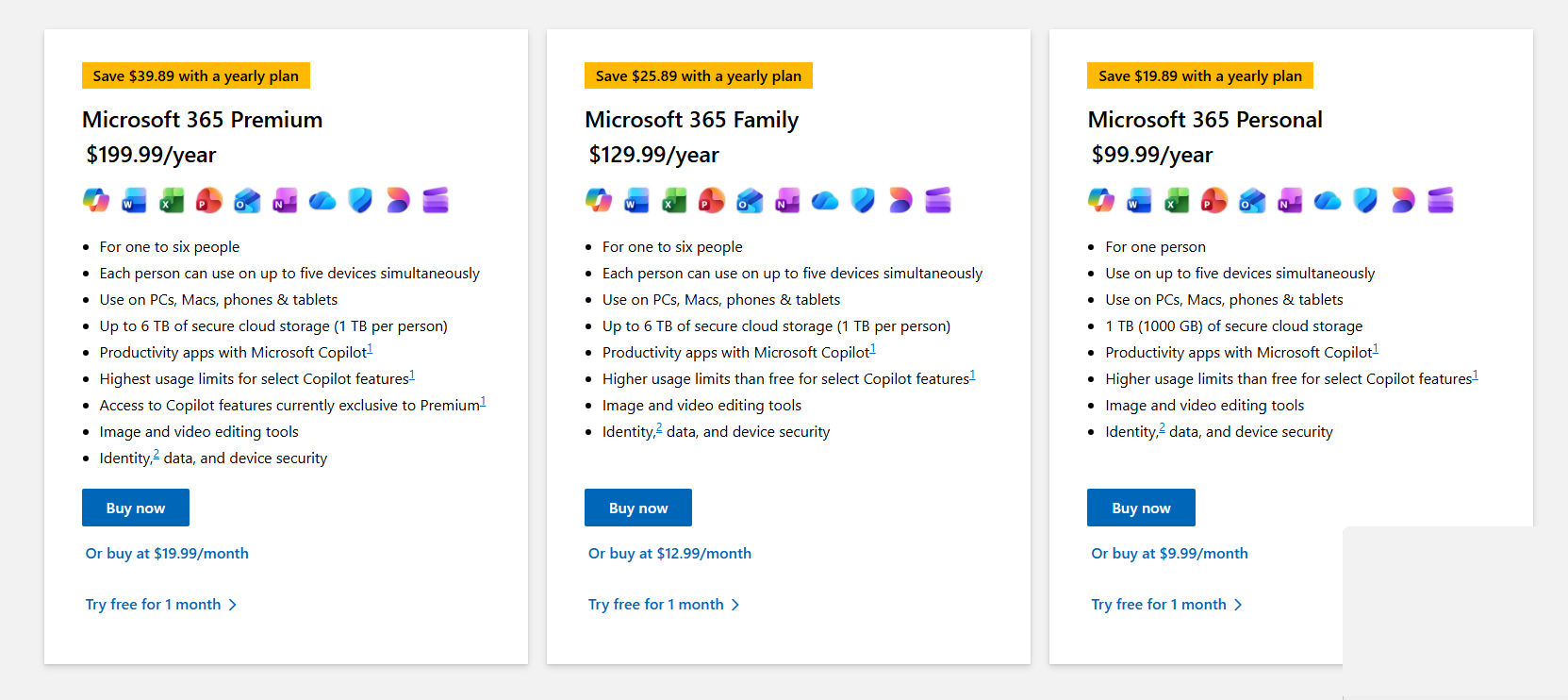Open footnote 1 after Copilot in Personal productivity line
Image resolution: width=1568 pixels, height=700 pixels.
coord(1376,349)
